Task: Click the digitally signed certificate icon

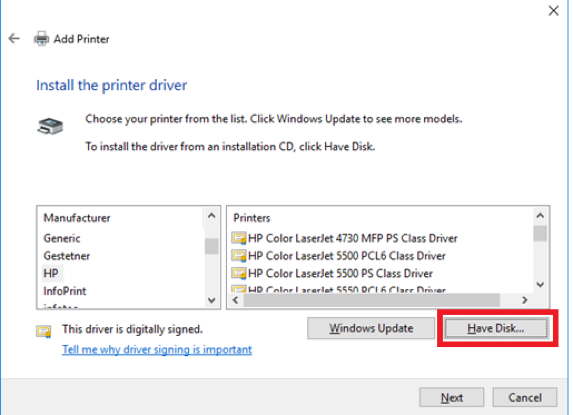Action: 43,331
